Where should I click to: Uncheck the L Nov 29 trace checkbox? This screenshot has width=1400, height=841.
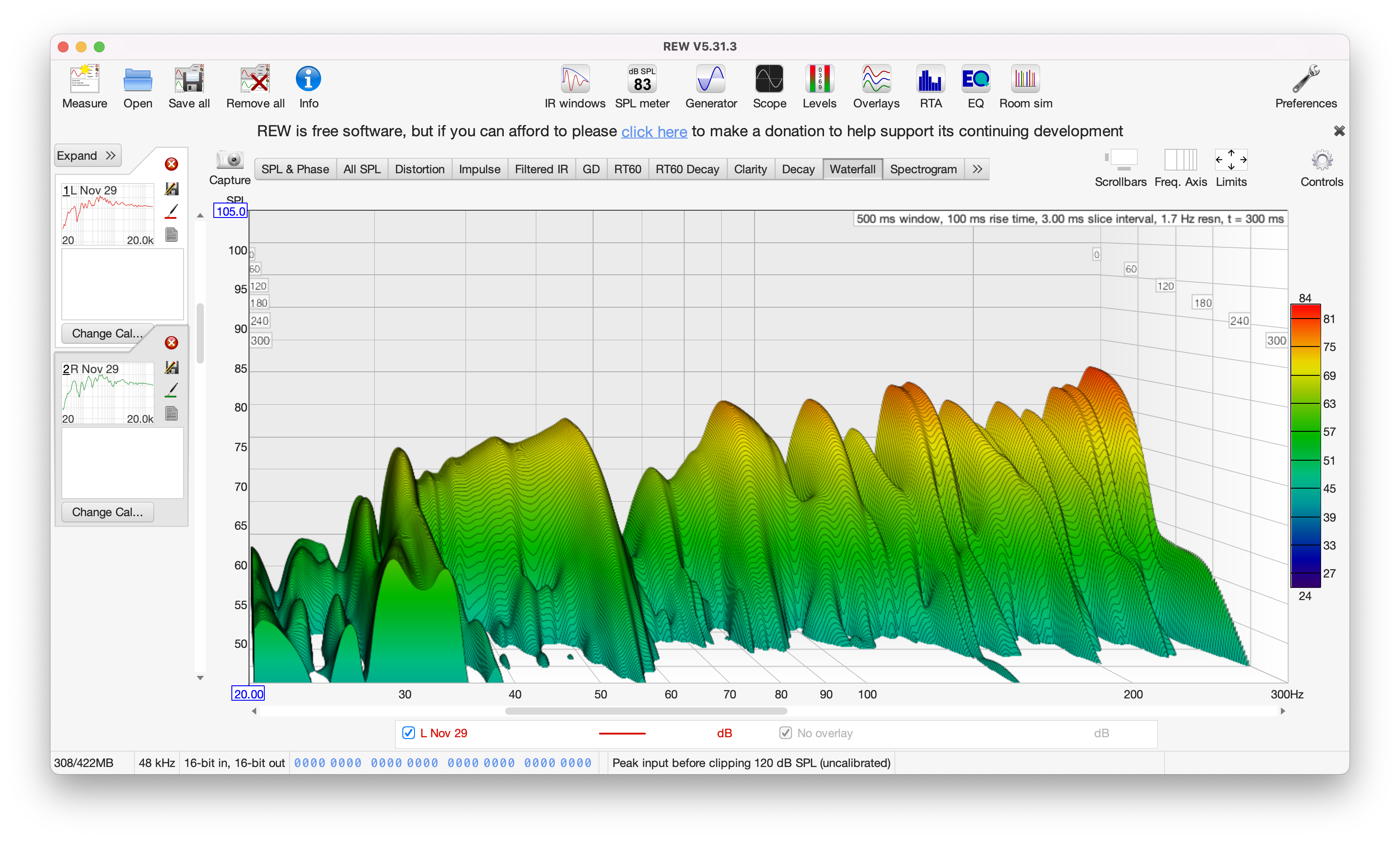[408, 733]
